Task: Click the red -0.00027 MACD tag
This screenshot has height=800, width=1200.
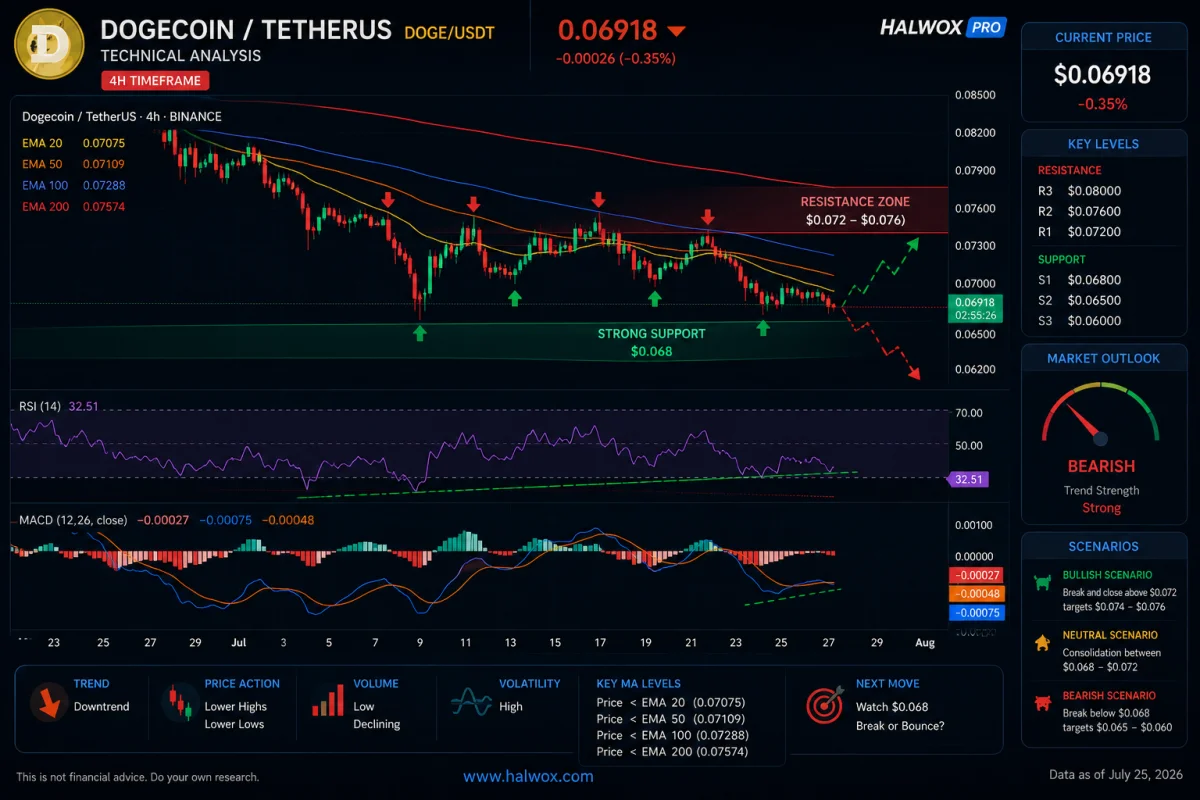Action: tap(978, 576)
